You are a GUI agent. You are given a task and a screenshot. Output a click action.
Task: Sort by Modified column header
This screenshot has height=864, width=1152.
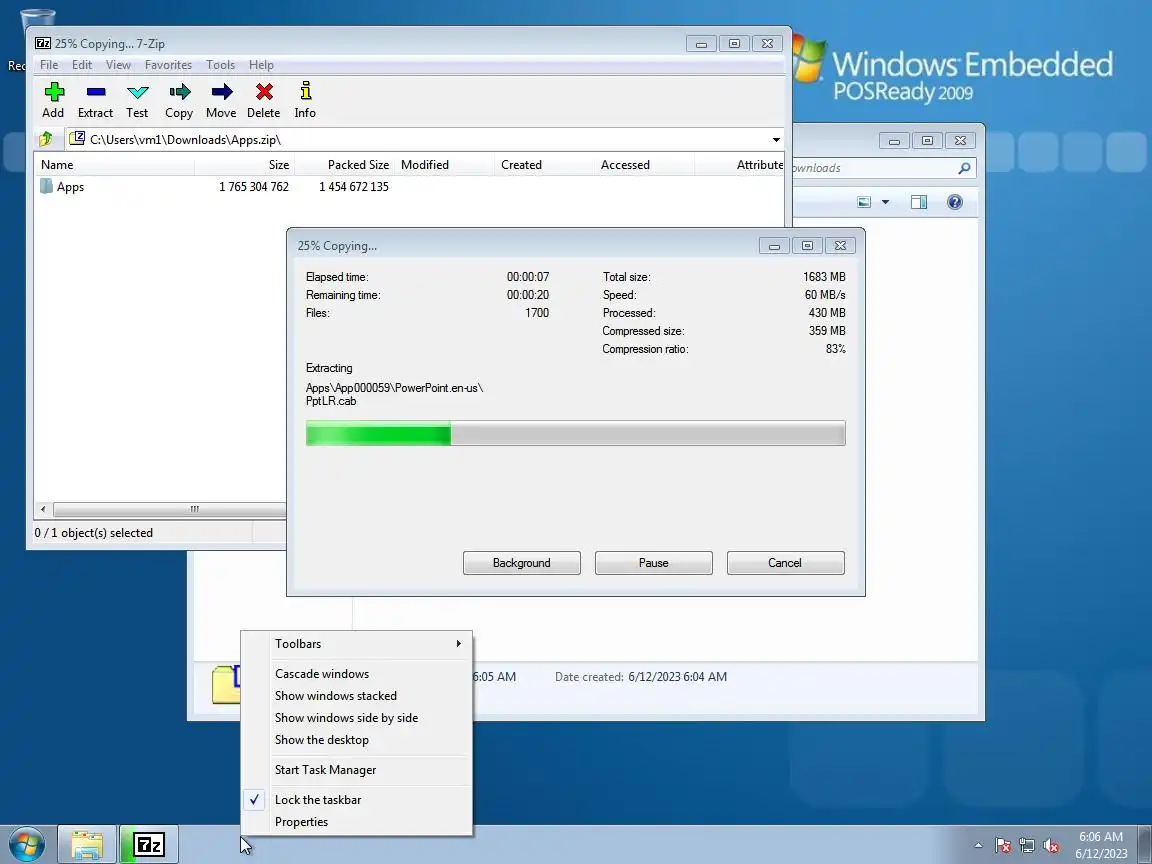tap(444, 165)
